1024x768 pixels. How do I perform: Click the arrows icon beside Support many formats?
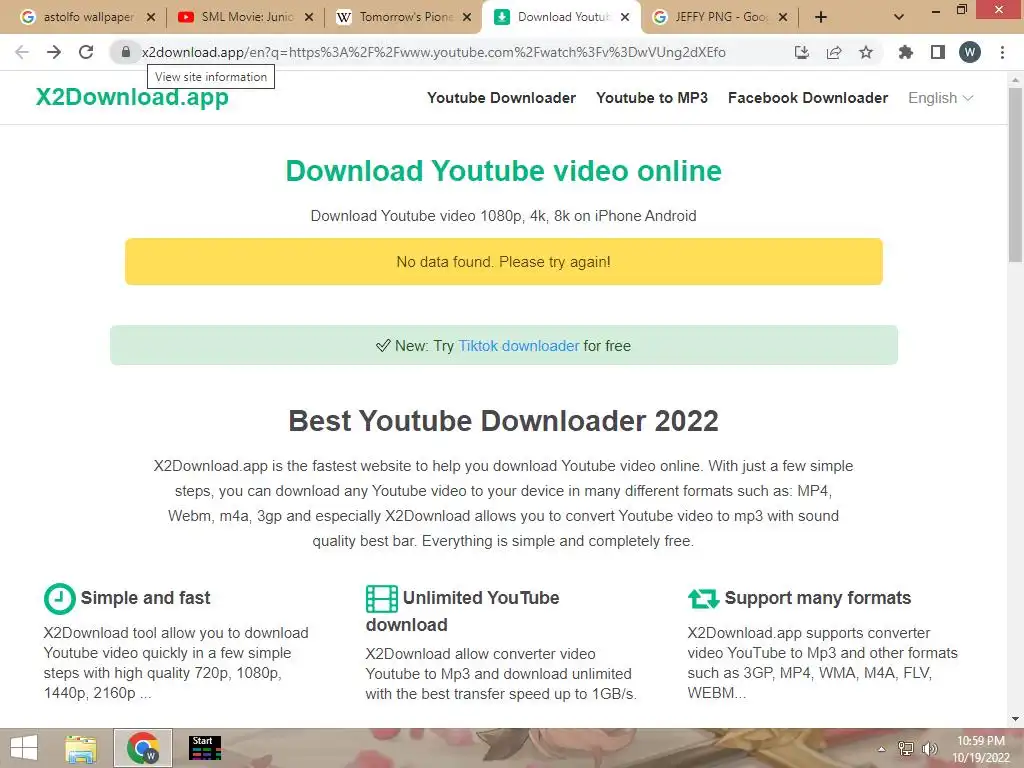coord(703,598)
